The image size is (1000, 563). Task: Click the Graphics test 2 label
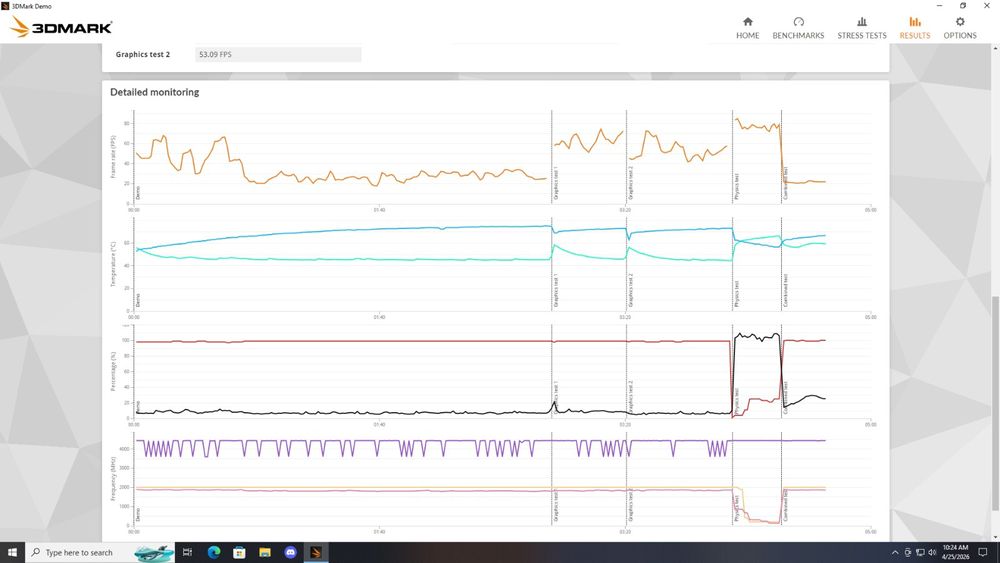coord(143,54)
